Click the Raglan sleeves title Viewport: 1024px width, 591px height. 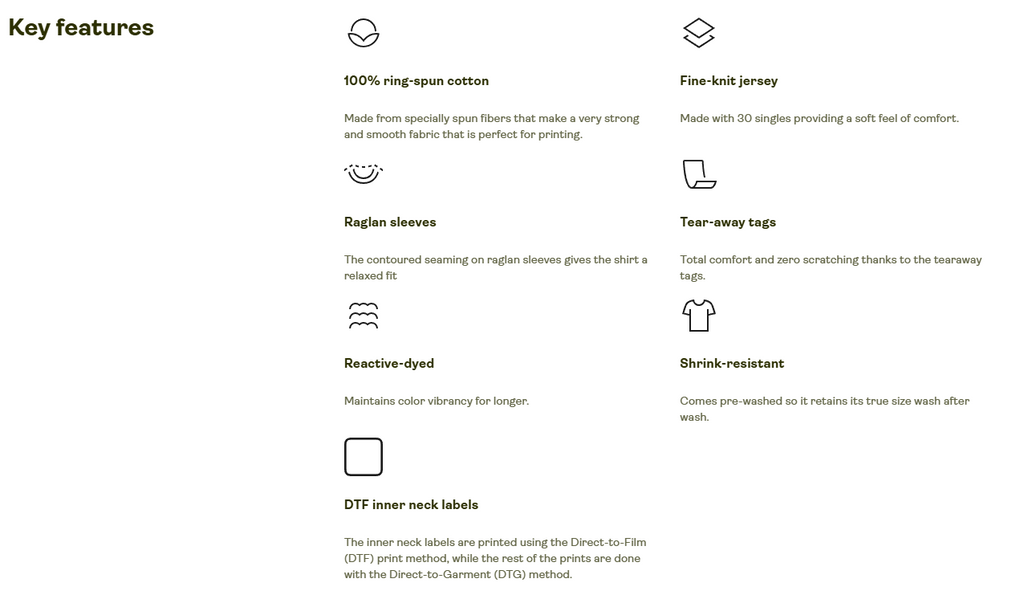[390, 222]
